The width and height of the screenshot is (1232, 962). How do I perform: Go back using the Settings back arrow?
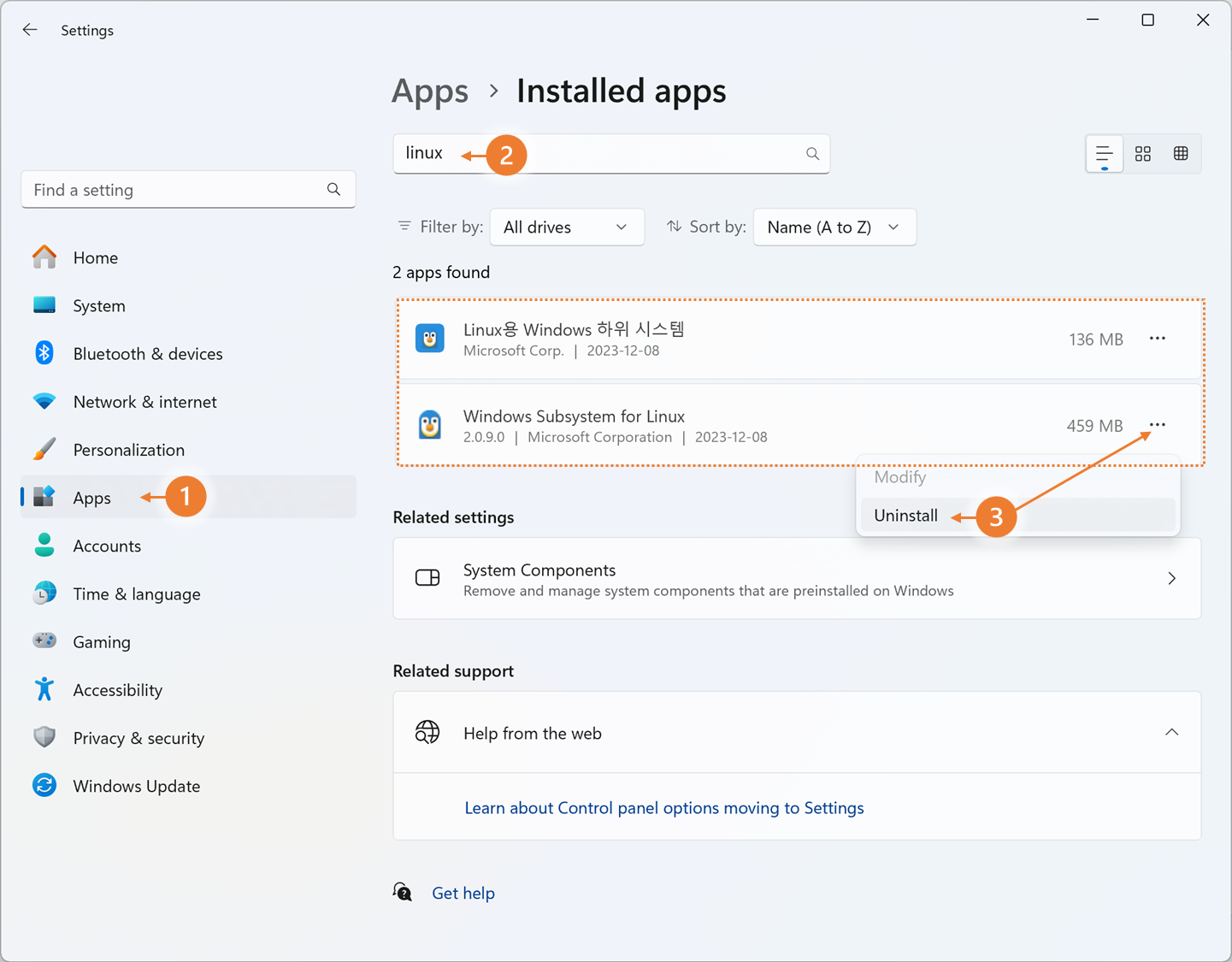(30, 30)
